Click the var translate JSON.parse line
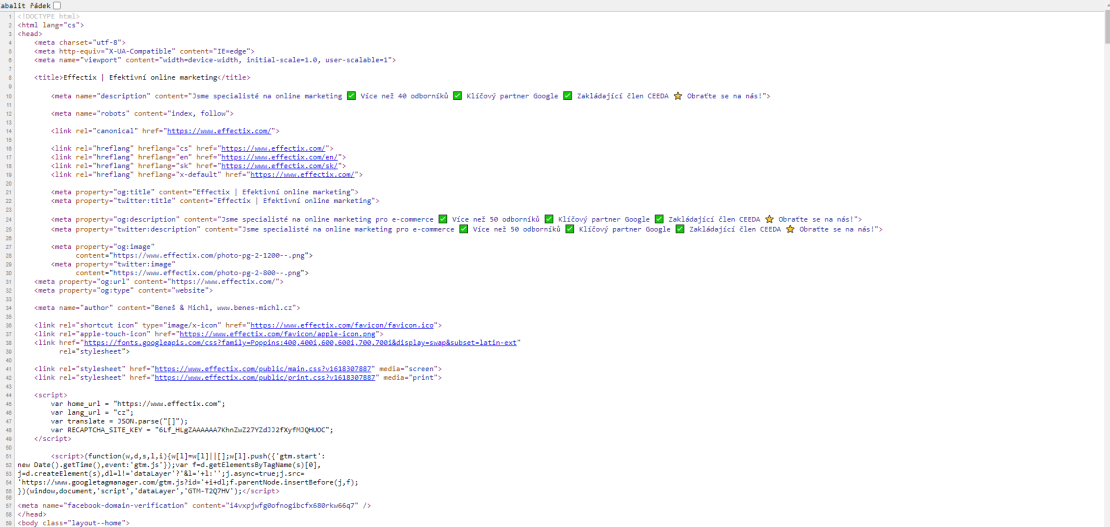1110x527 pixels. coord(119,421)
